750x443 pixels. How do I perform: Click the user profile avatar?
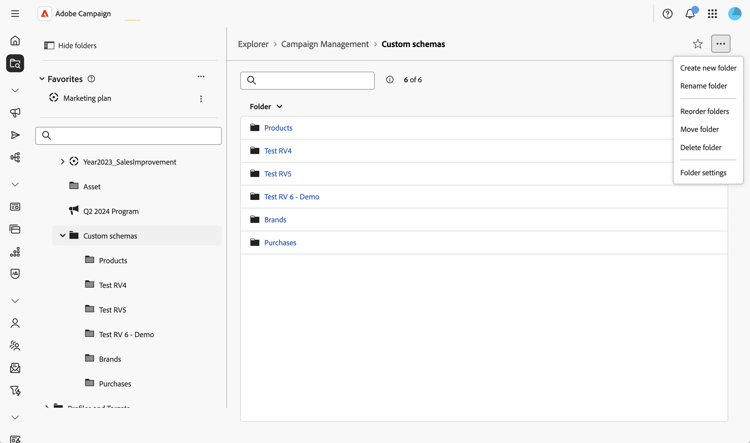tap(735, 14)
